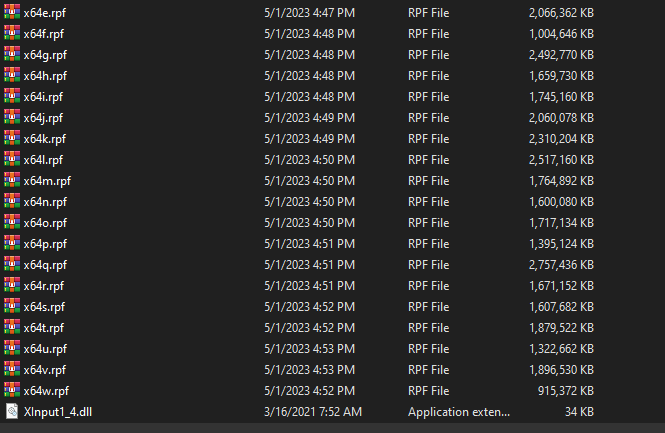Select the XInput1_4.dll file icon
Image resolution: width=665 pixels, height=433 pixels.
pyautogui.click(x=11, y=411)
